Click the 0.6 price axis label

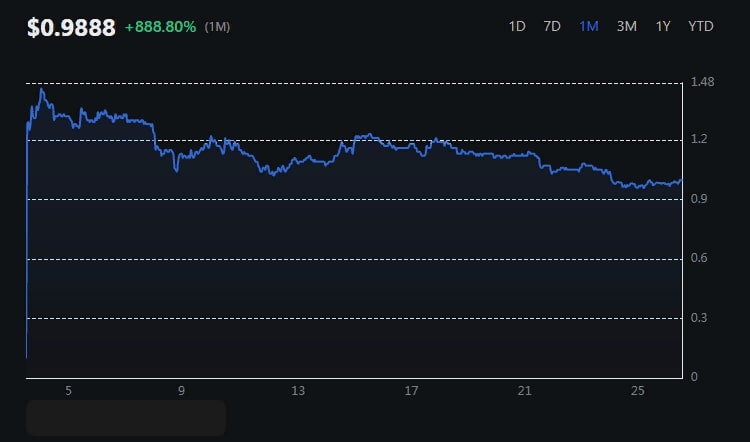click(x=699, y=258)
